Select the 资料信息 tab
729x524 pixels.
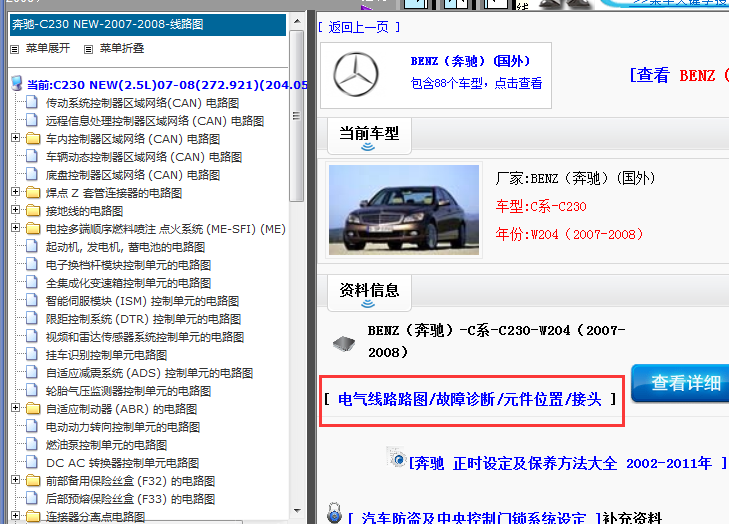369,293
